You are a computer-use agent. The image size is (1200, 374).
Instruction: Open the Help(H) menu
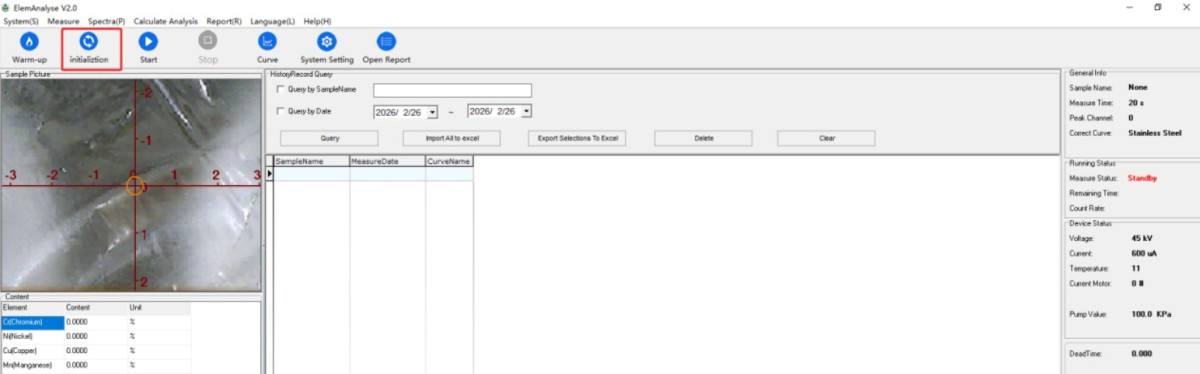pos(317,21)
